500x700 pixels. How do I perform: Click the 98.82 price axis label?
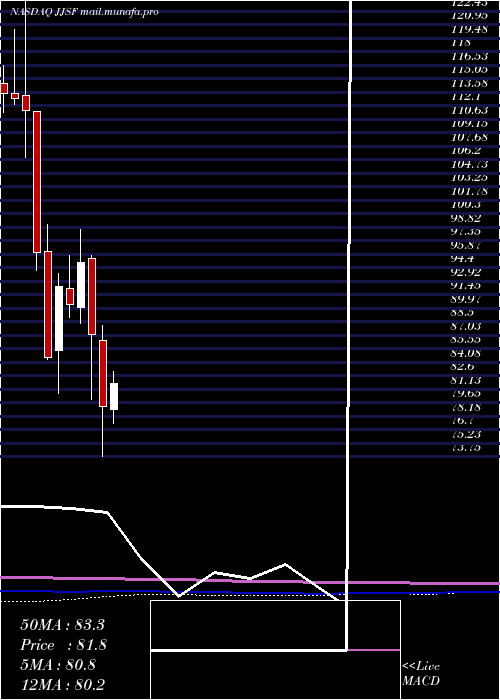pos(467,218)
